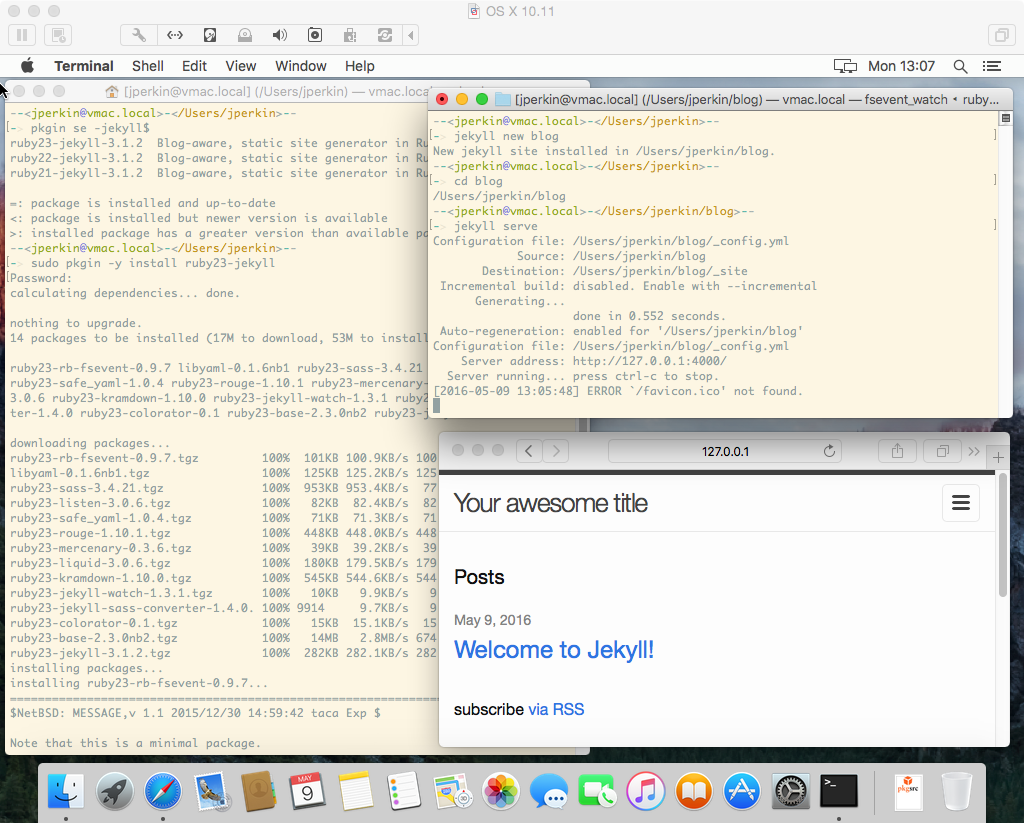Open the Spotlight search magnifier

960,66
